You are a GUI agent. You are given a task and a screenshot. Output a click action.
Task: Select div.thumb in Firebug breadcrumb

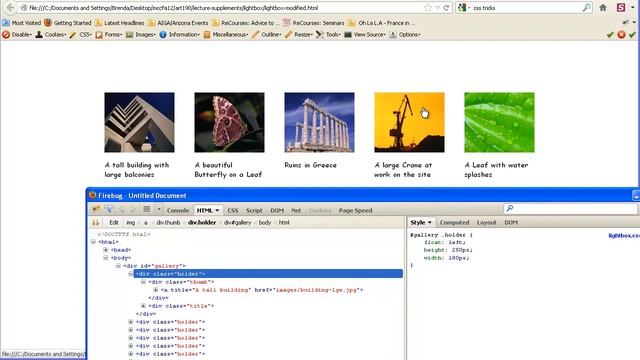pos(168,222)
